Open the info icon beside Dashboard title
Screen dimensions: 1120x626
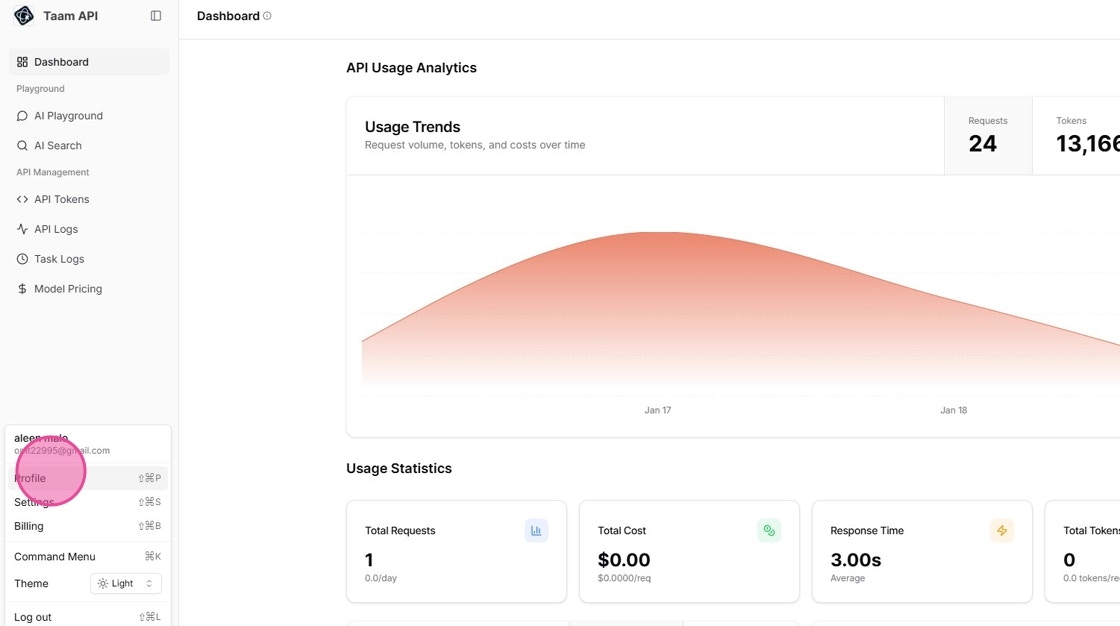coord(265,14)
